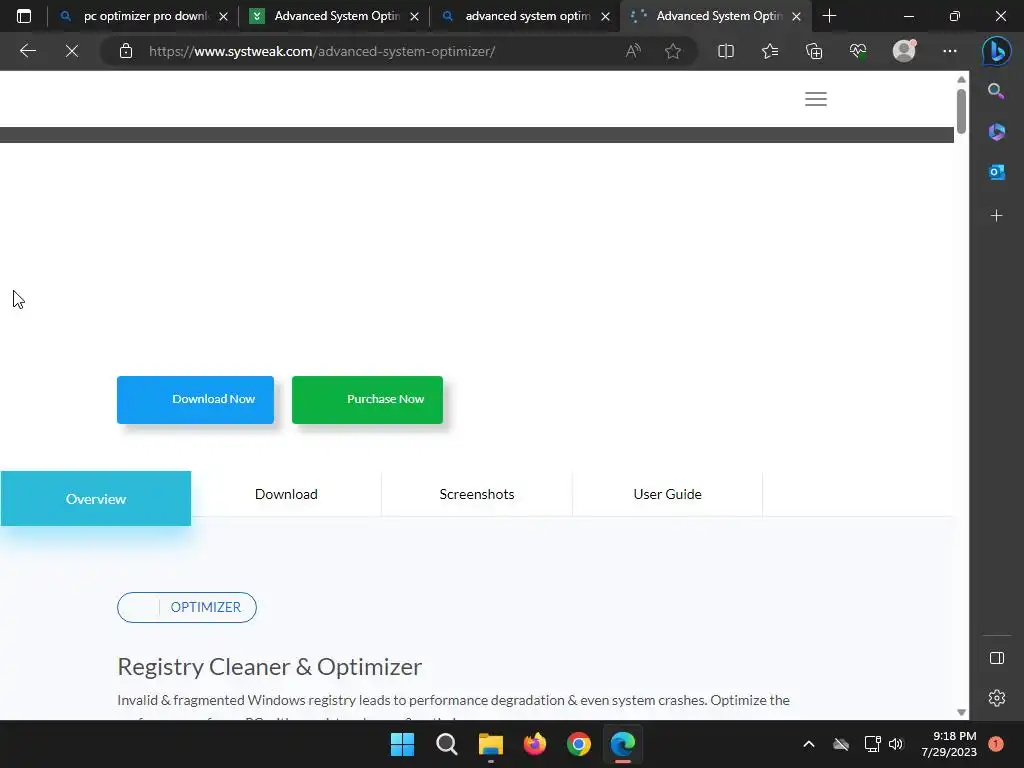Viewport: 1024px width, 768px height.
Task: Open Browser essentials heart icon
Action: point(858,51)
